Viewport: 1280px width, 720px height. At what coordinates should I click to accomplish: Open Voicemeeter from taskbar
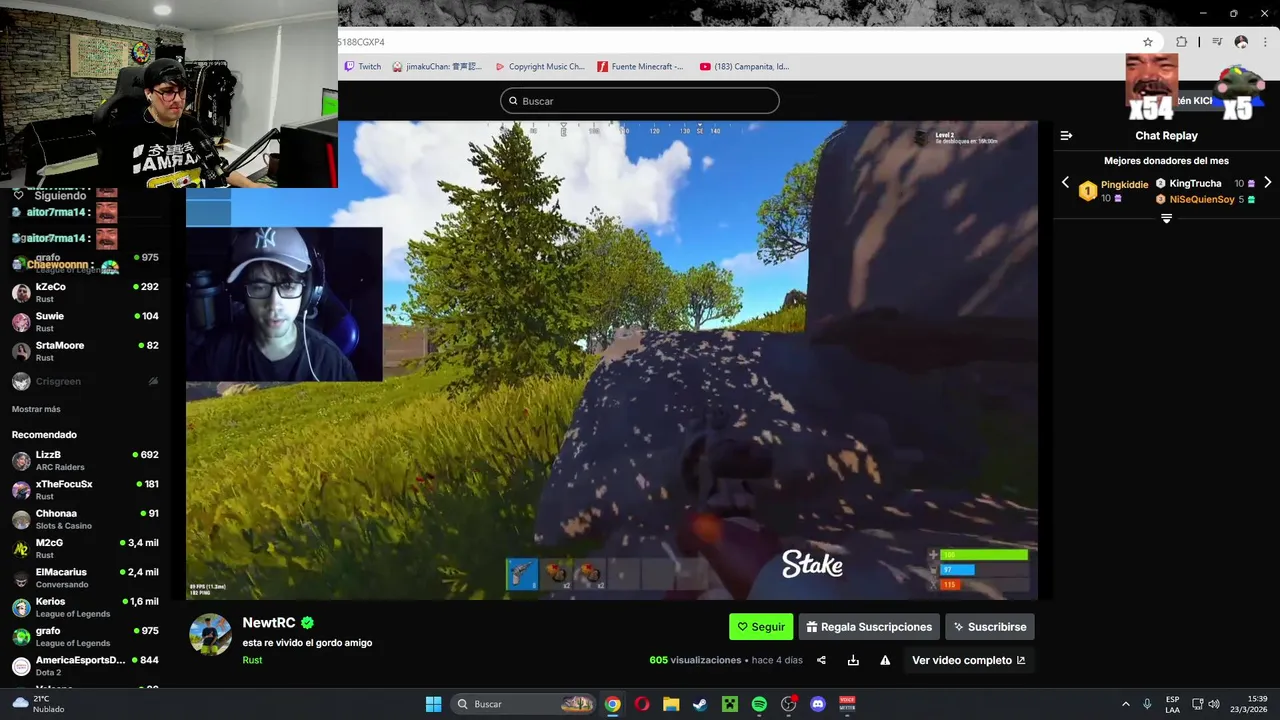pos(847,704)
